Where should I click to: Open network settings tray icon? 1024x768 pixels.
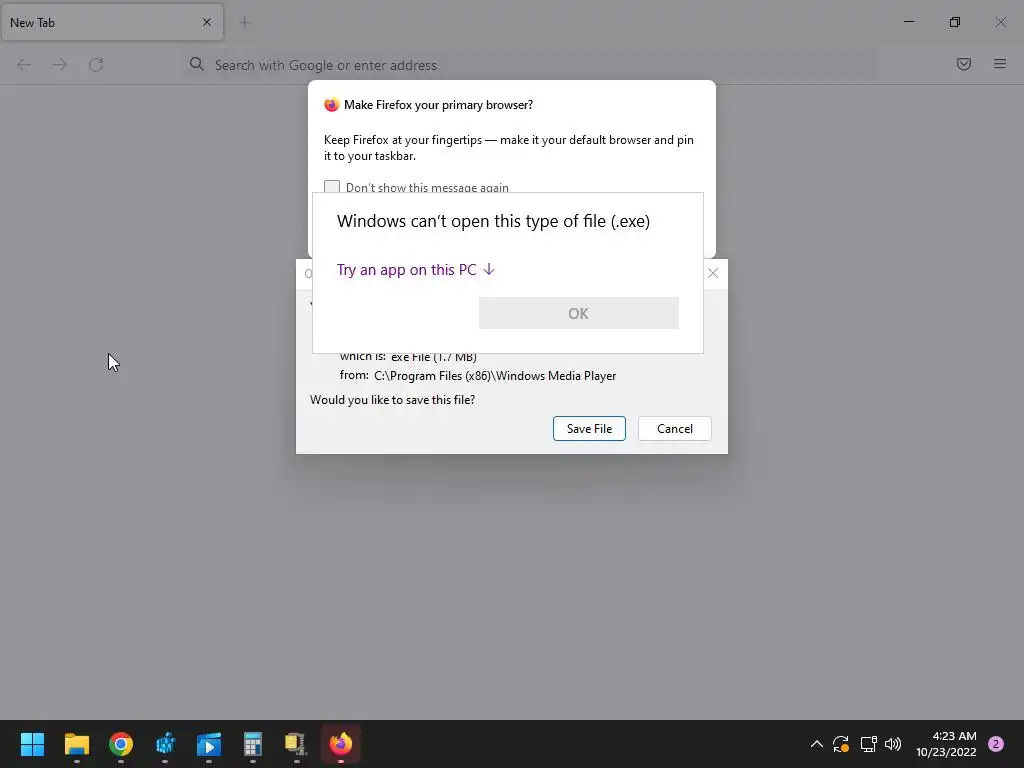(x=868, y=744)
